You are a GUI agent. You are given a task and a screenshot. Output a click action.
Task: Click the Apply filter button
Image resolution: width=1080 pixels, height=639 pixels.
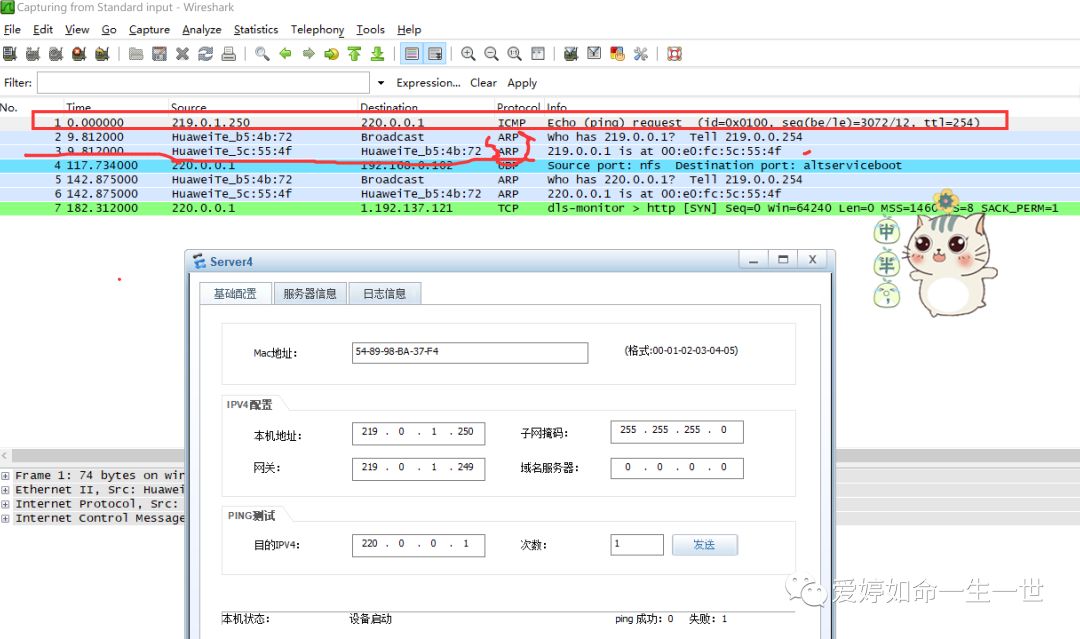click(522, 83)
